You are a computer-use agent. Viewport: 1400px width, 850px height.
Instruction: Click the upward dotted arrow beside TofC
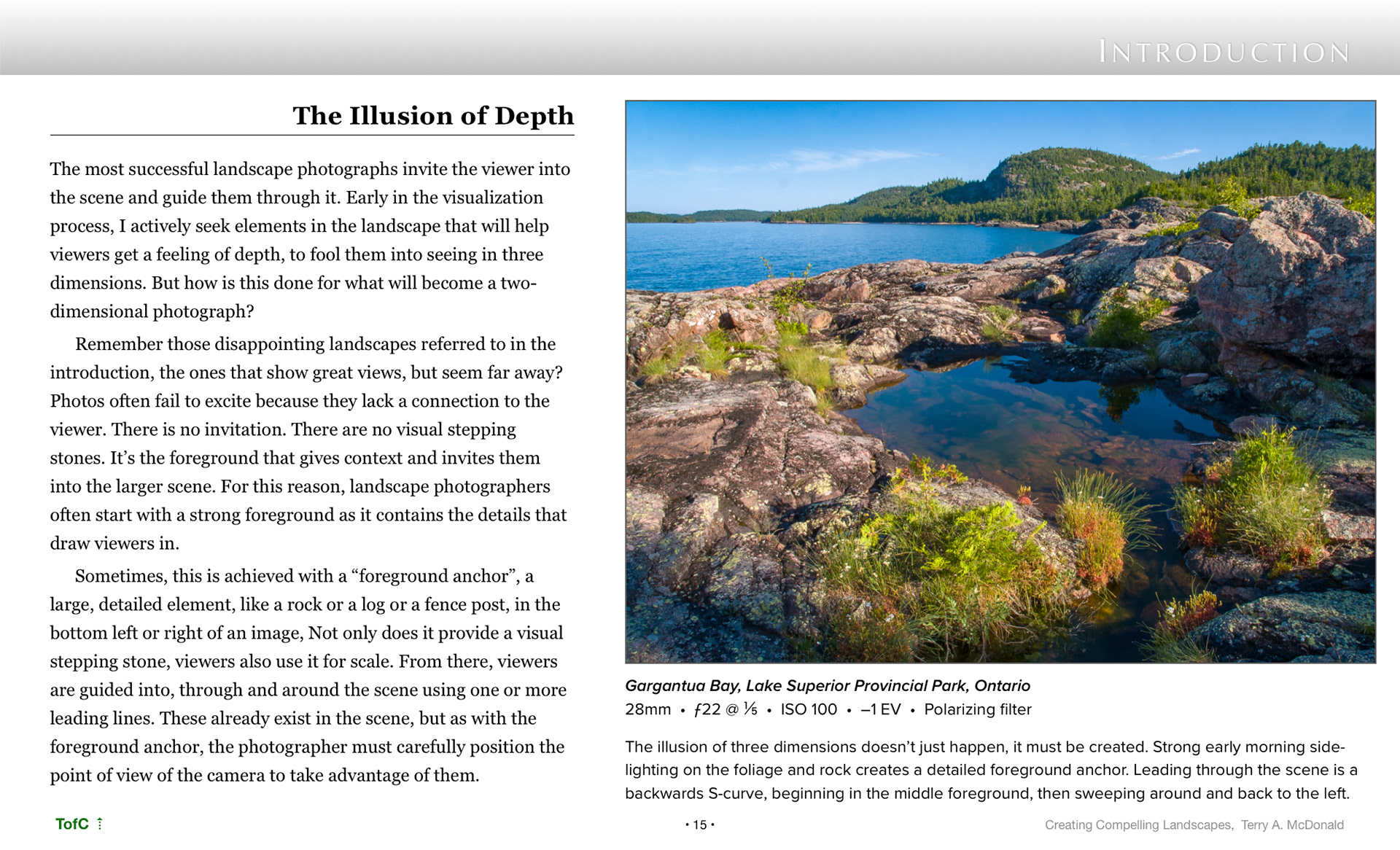(x=100, y=824)
